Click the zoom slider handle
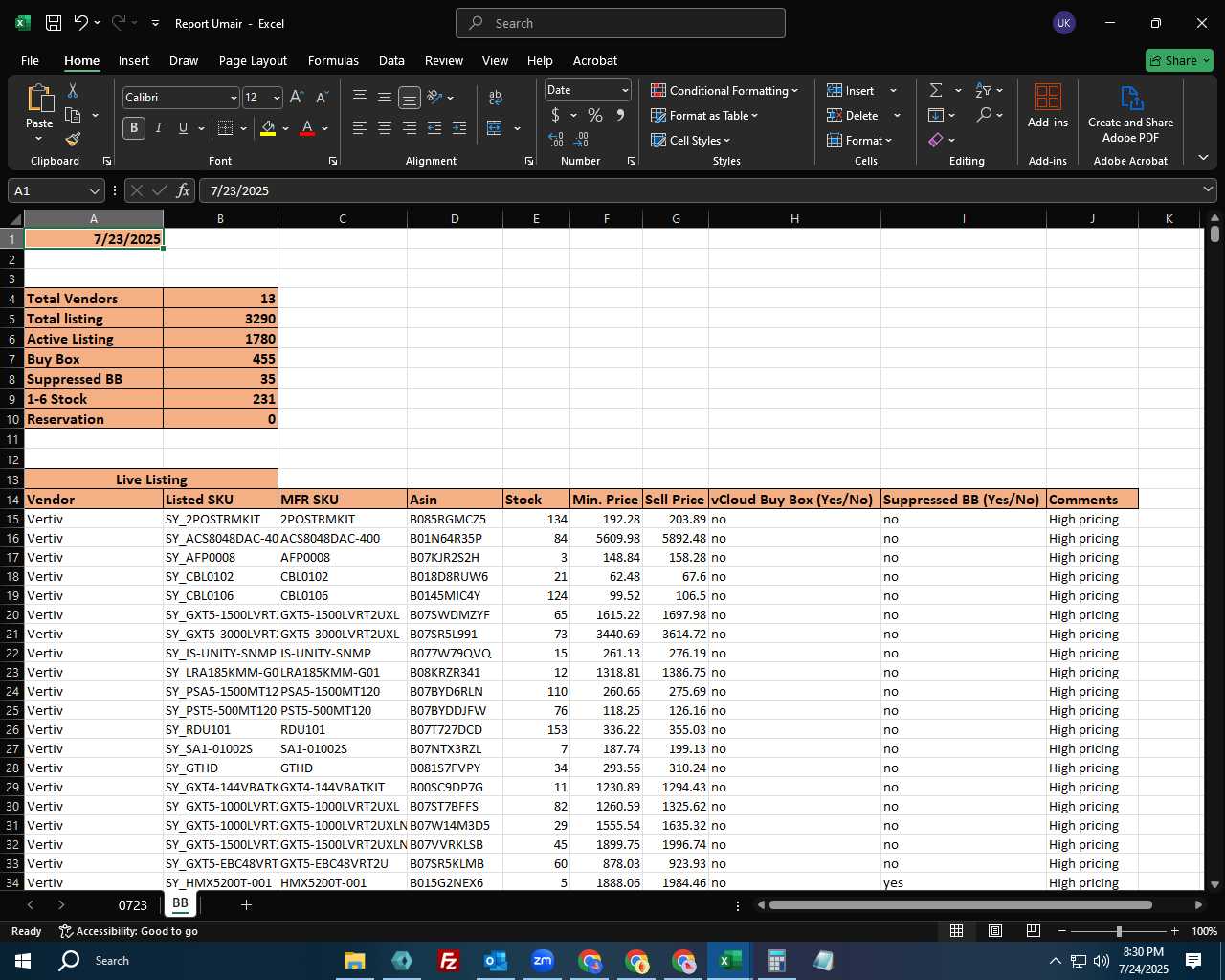 tap(1119, 931)
